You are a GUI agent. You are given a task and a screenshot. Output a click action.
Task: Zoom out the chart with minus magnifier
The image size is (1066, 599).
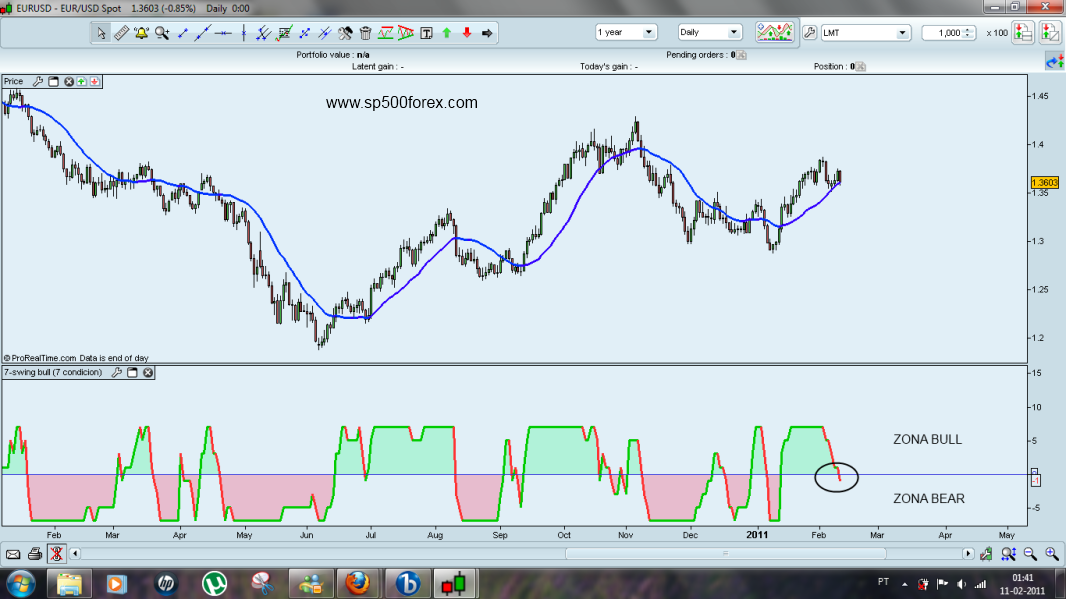pyautogui.click(x=1030, y=554)
